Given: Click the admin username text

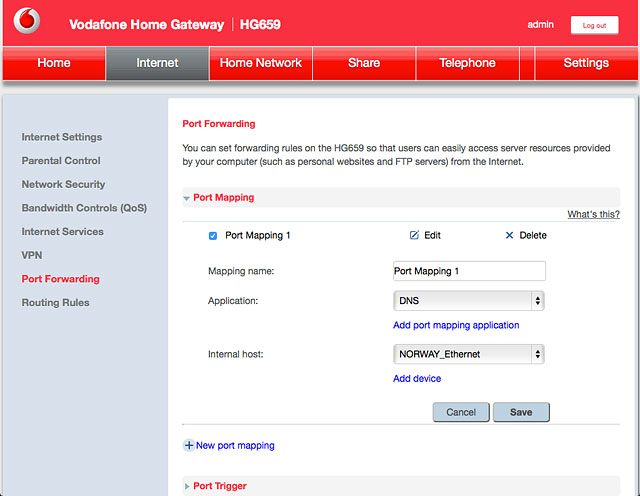Looking at the screenshot, I should 540,25.
